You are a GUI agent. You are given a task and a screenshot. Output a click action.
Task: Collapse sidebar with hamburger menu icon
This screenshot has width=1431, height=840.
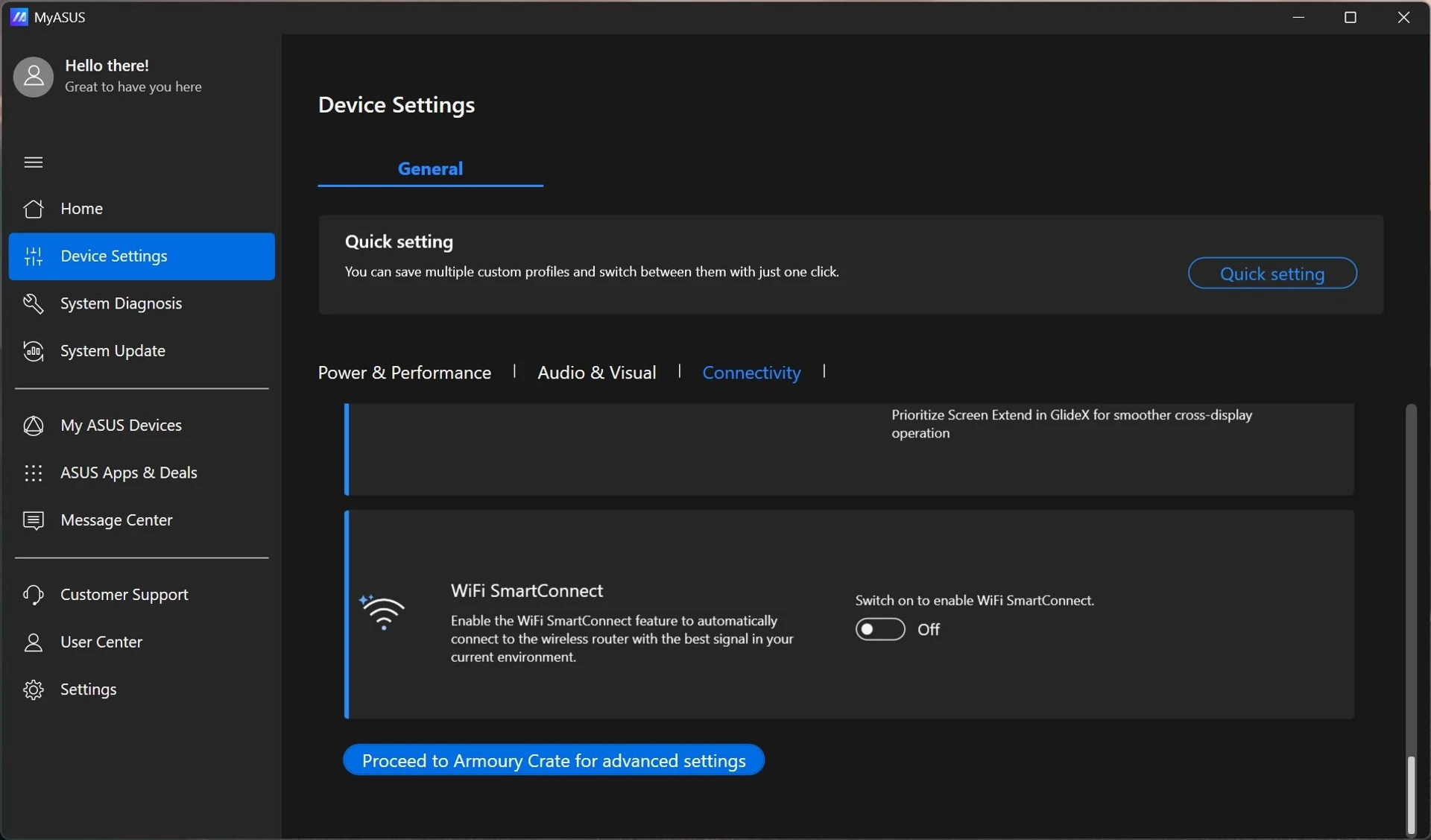click(34, 162)
